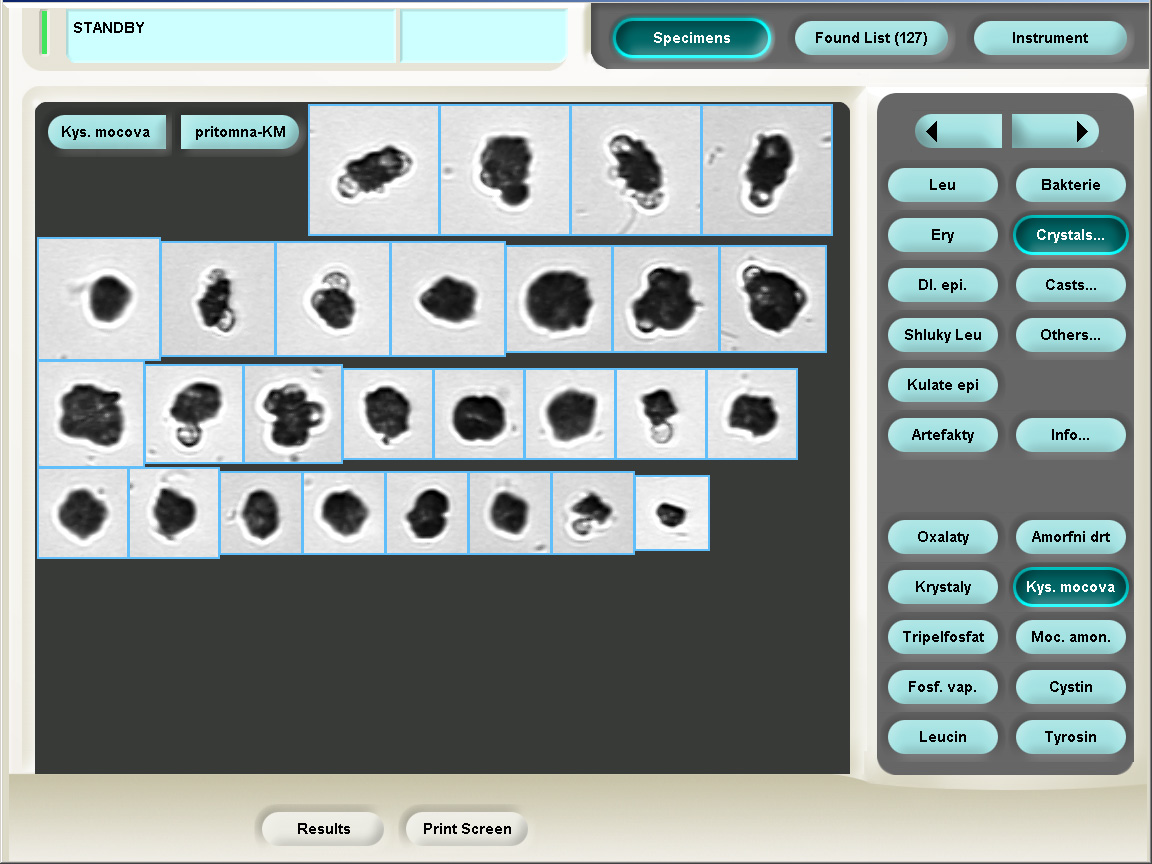Open the Results view

pos(323,829)
